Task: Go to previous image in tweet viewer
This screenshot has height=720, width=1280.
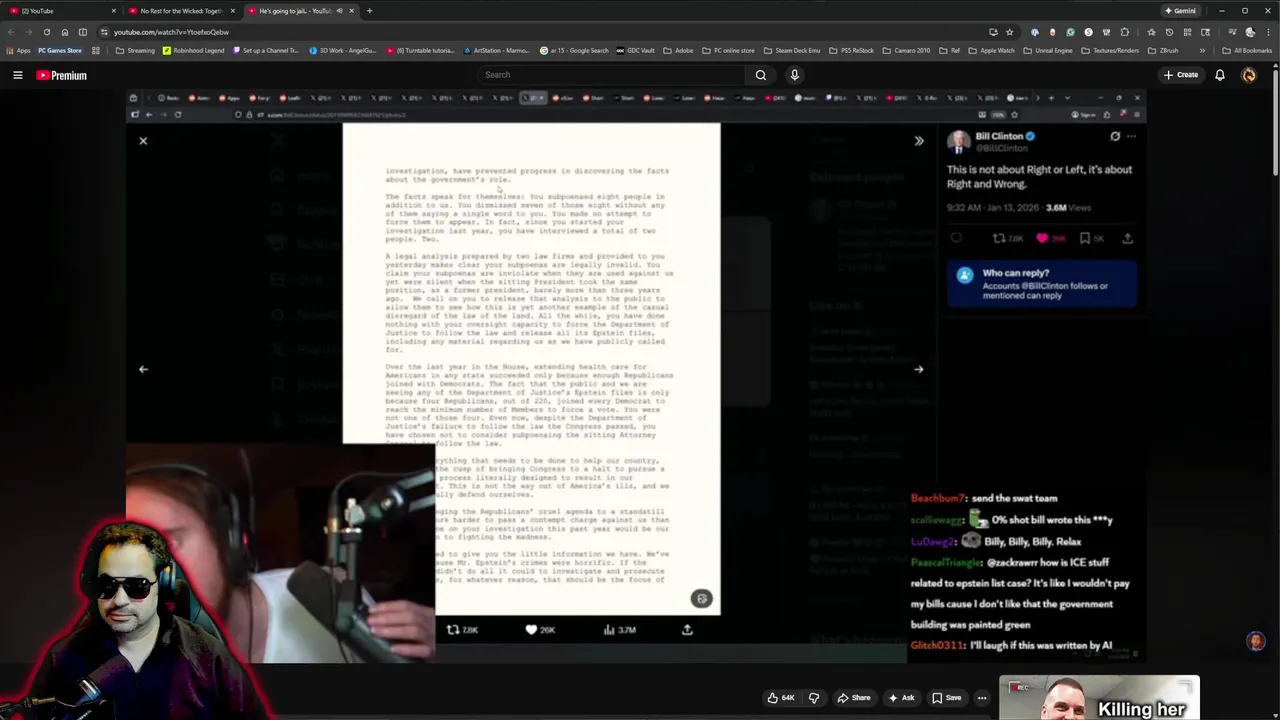Action: pos(143,369)
